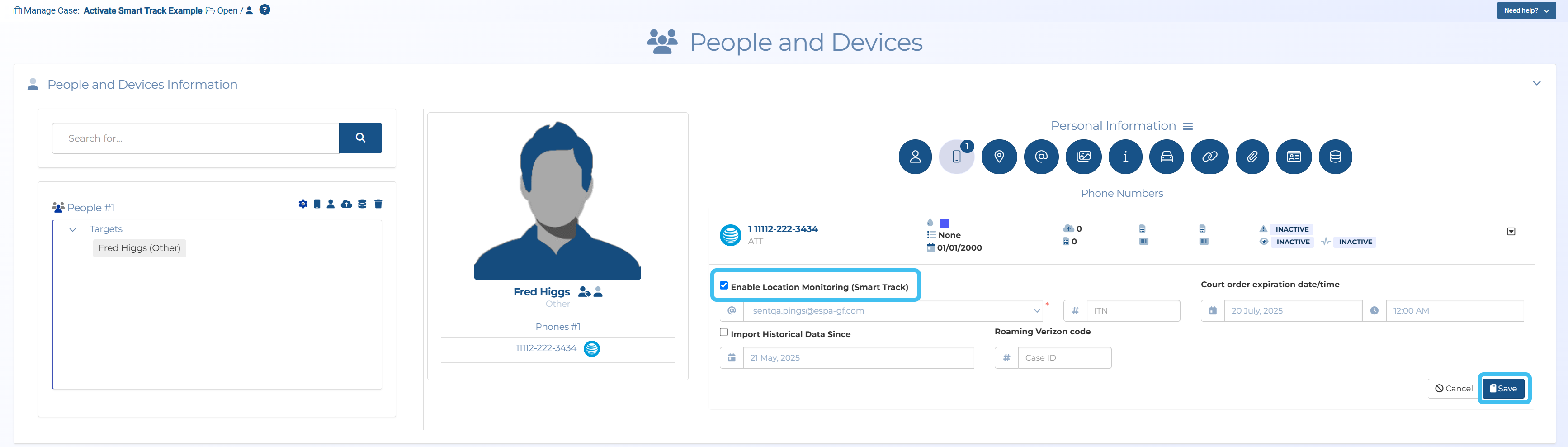Click the gear settings icon beside People #1
1568x447 pixels.
coord(302,204)
